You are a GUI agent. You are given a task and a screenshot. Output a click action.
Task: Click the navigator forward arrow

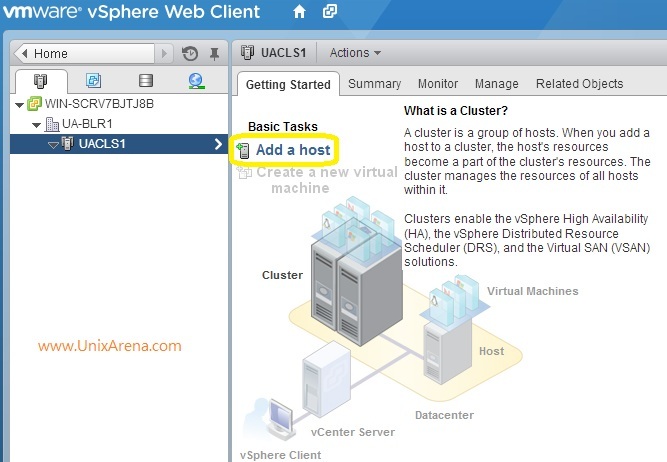click(164, 54)
